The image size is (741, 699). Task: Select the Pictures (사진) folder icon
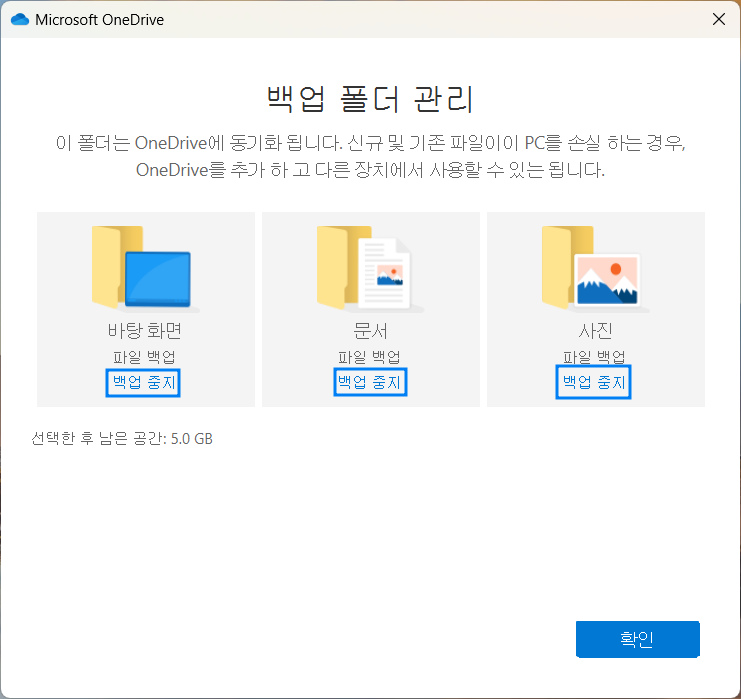point(595,269)
